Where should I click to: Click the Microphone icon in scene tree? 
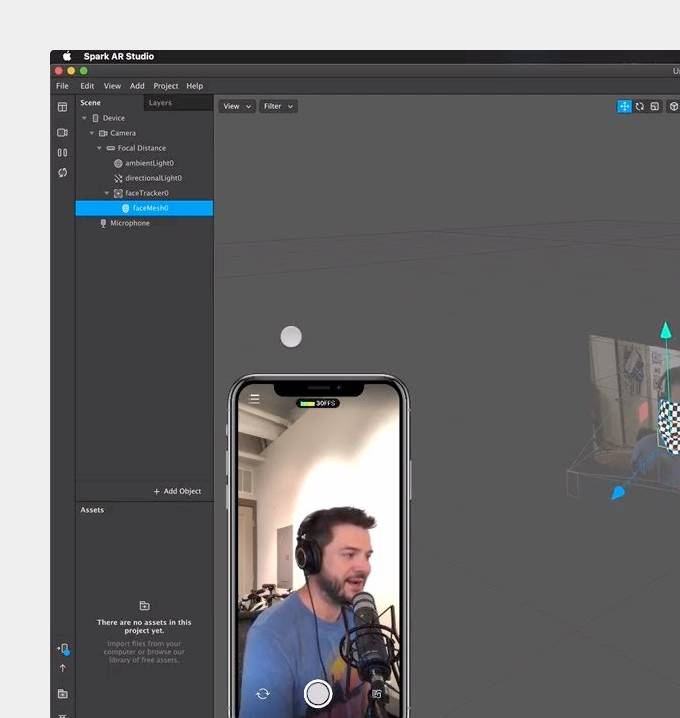coord(103,223)
